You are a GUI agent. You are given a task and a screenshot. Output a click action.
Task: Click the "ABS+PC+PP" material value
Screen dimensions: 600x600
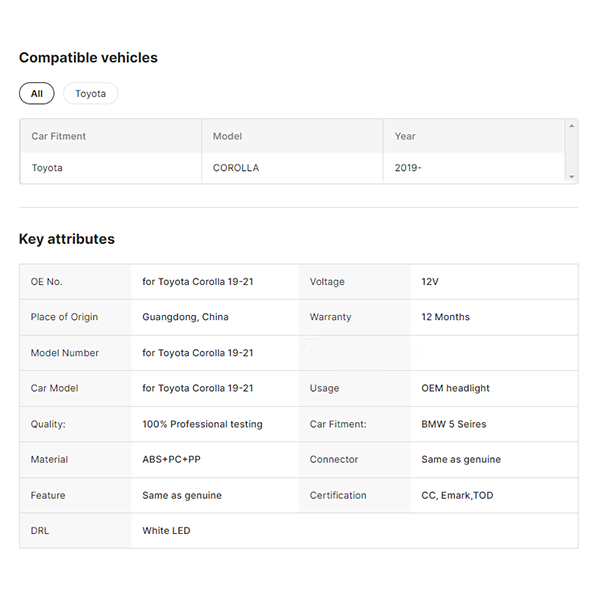[173, 460]
